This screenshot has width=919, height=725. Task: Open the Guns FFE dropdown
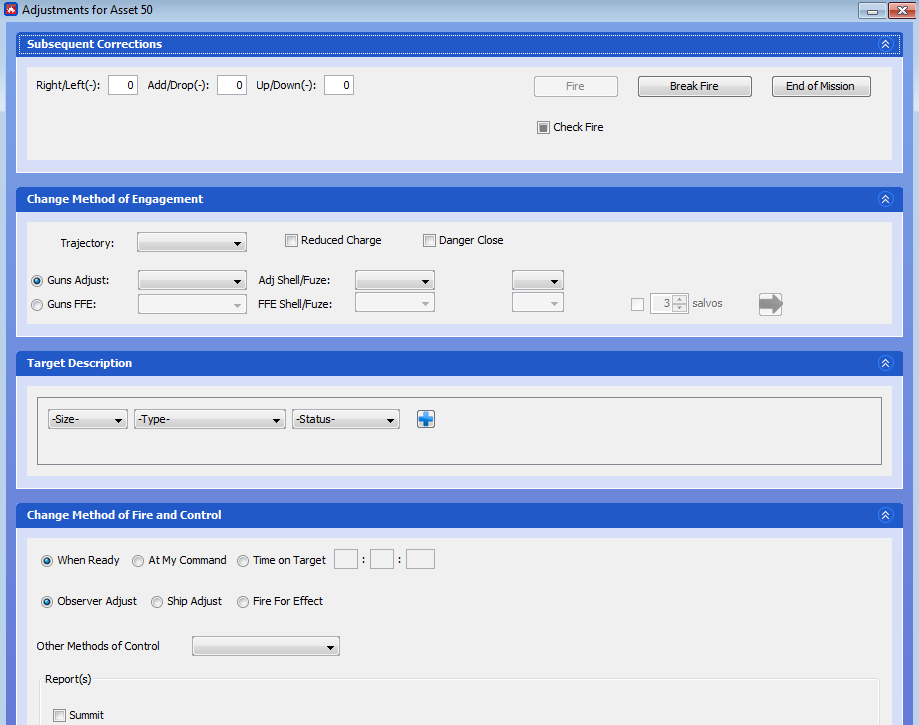point(192,304)
